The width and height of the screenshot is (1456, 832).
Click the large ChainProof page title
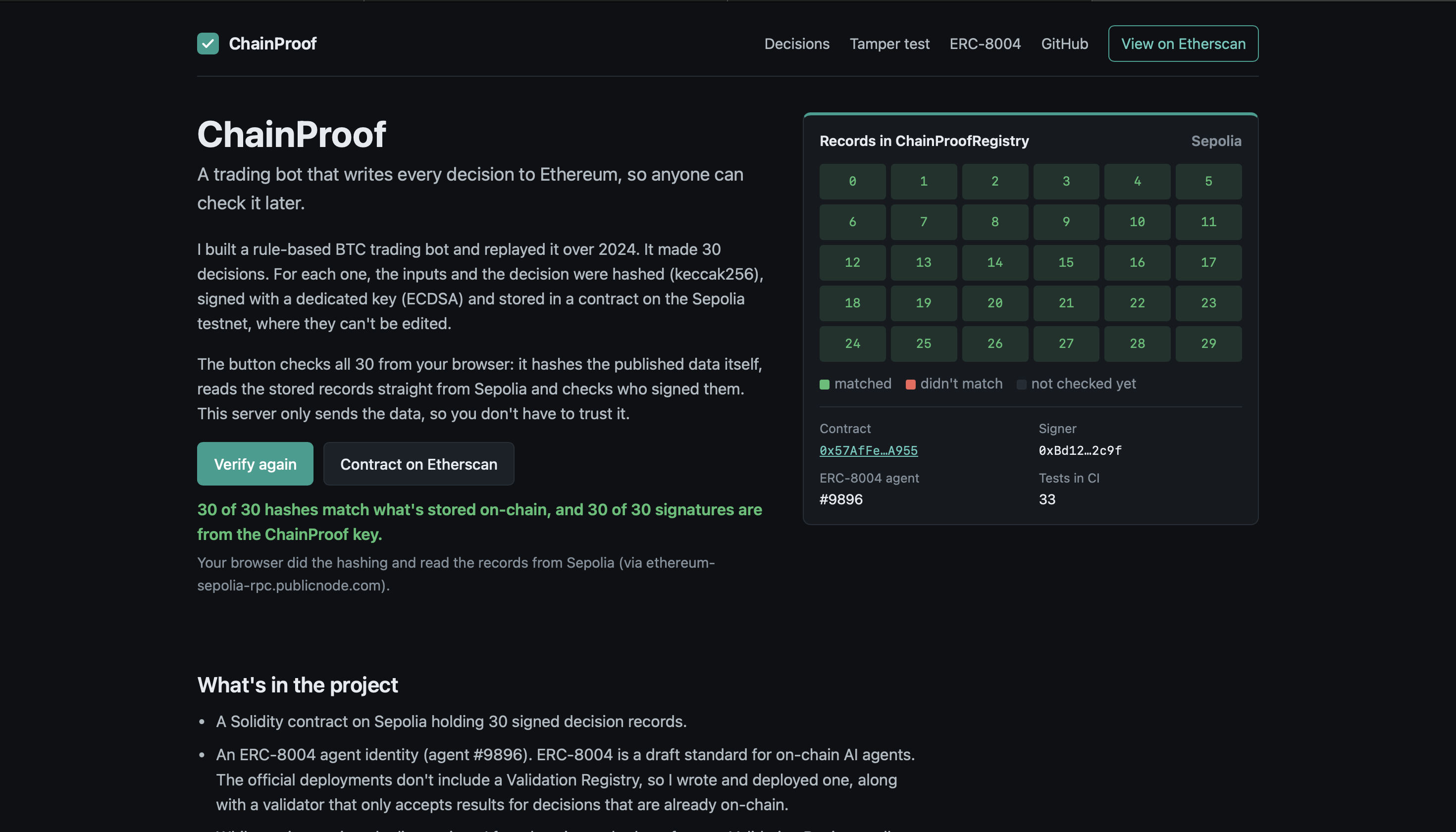(x=292, y=134)
